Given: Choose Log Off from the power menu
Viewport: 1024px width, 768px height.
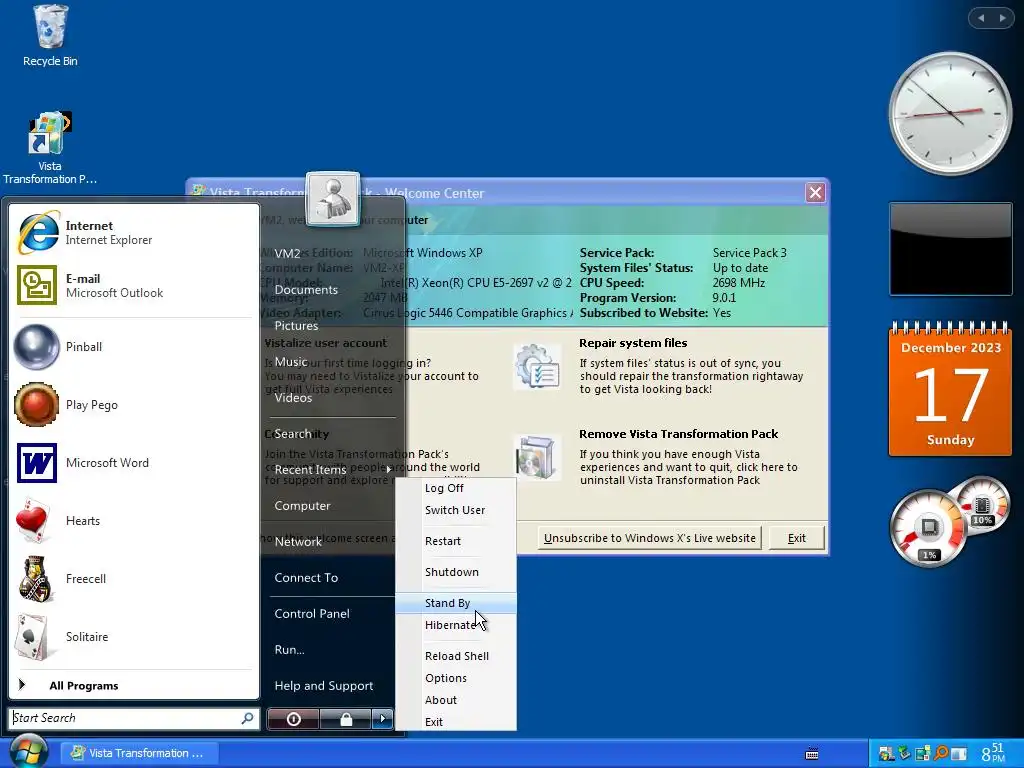Looking at the screenshot, I should coord(456,488).
